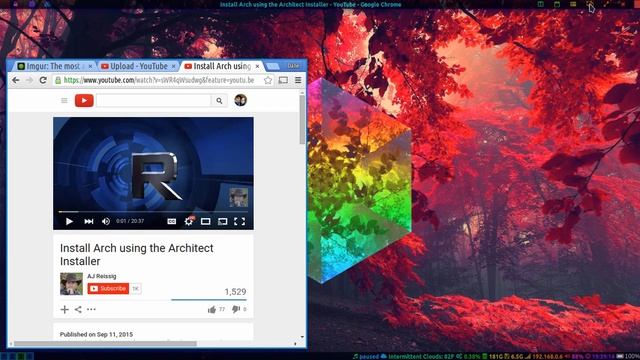Open the account avatar in YouTube header
Image resolution: width=640 pixels, height=360 pixels.
240,100
